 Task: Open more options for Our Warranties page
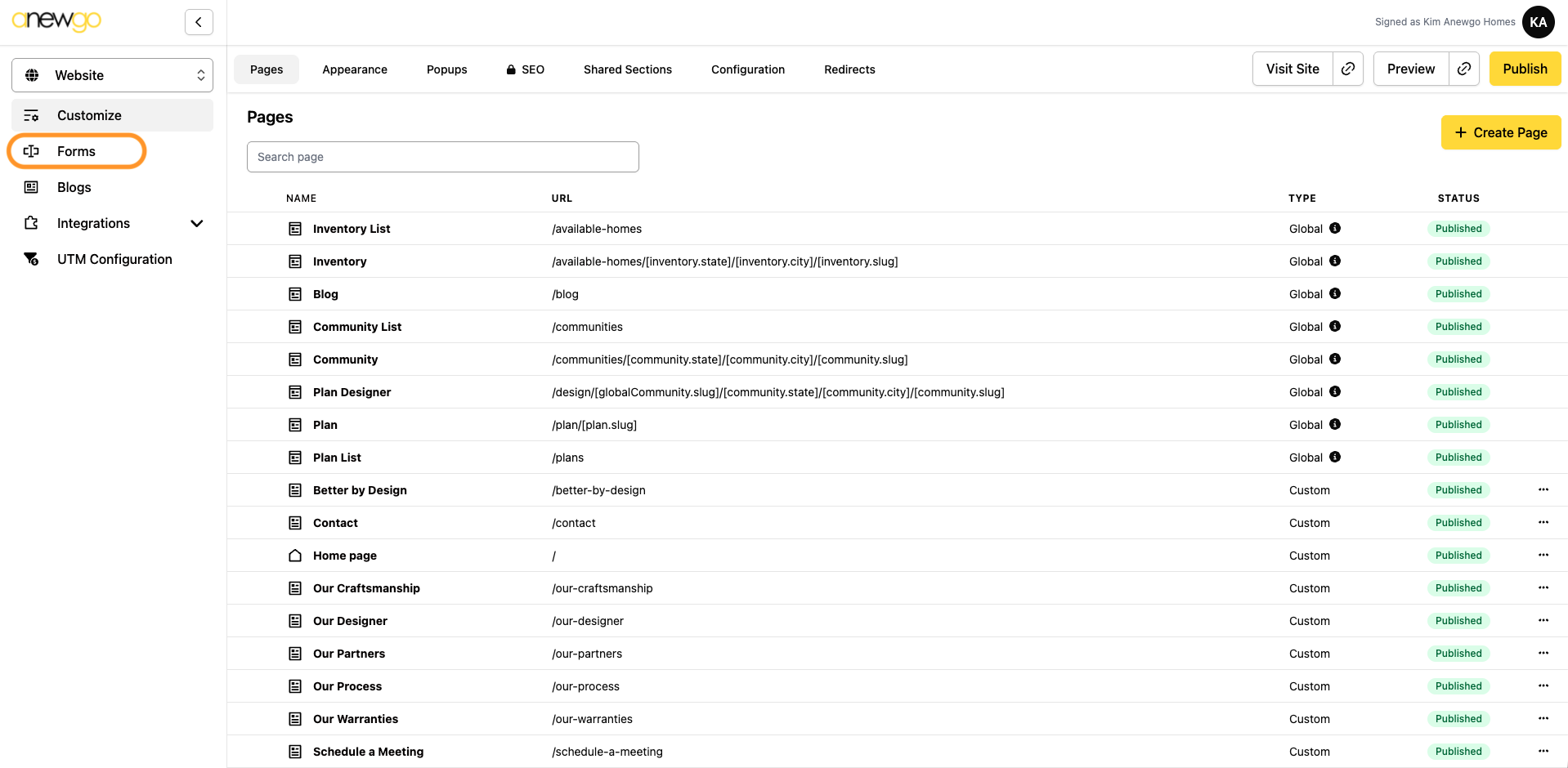point(1543,718)
